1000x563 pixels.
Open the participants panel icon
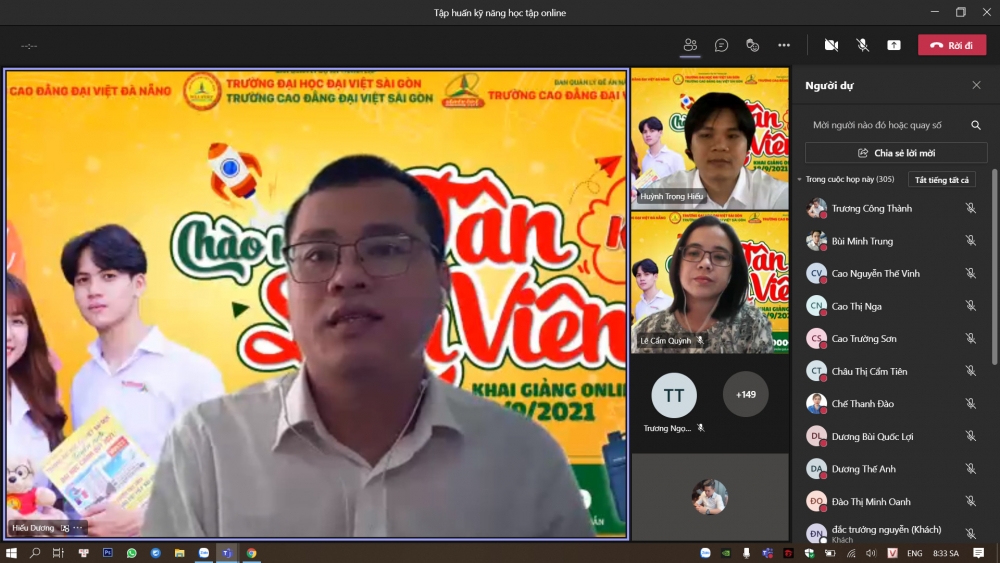point(690,45)
